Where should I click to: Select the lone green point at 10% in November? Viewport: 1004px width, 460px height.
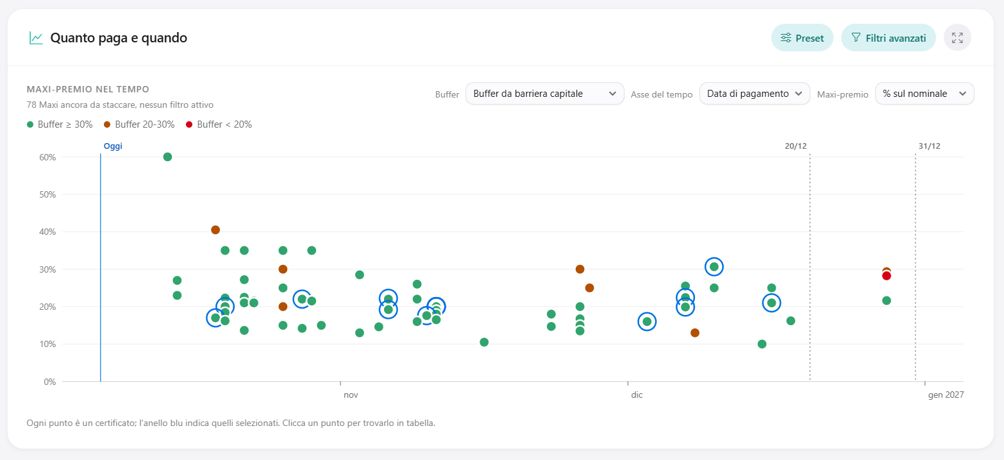[x=484, y=342]
